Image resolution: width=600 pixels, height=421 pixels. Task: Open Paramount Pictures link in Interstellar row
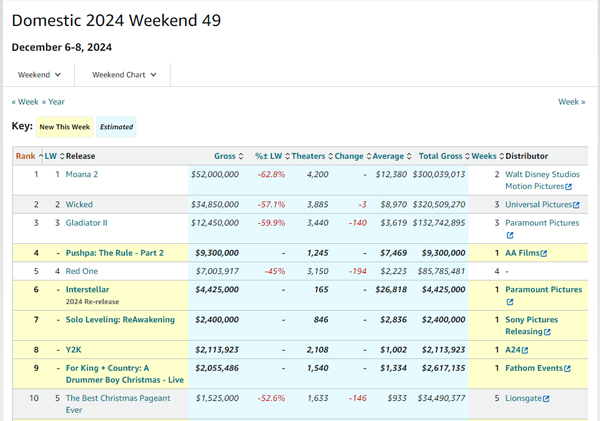tap(543, 290)
